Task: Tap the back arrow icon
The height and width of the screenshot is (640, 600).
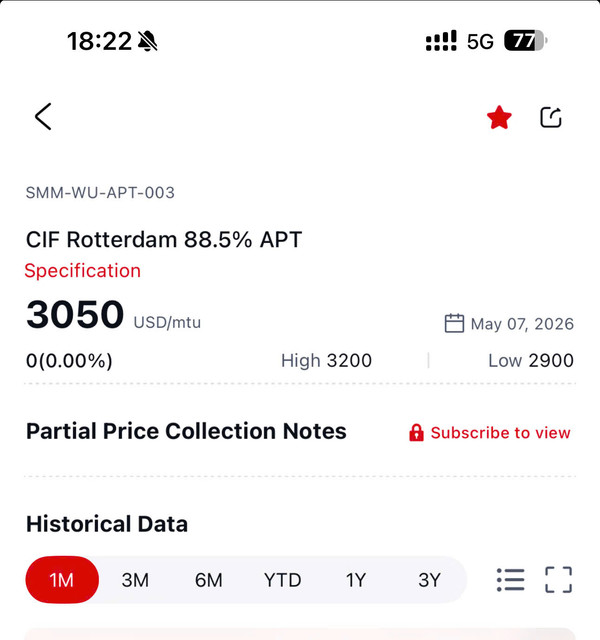Action: (x=43, y=117)
